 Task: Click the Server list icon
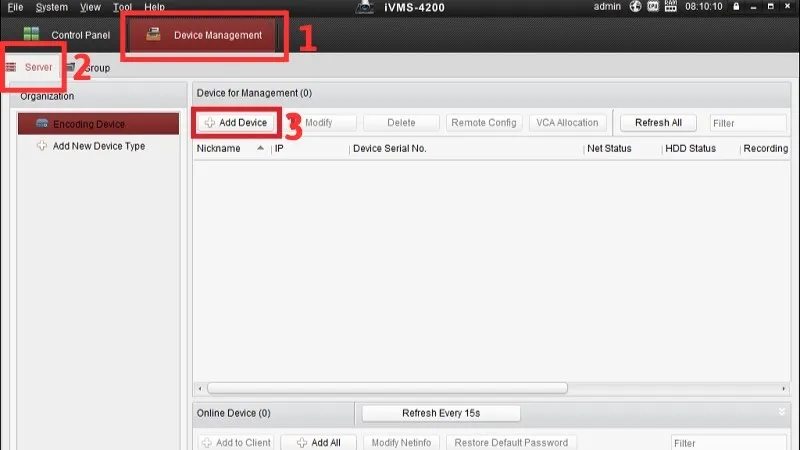[11, 67]
